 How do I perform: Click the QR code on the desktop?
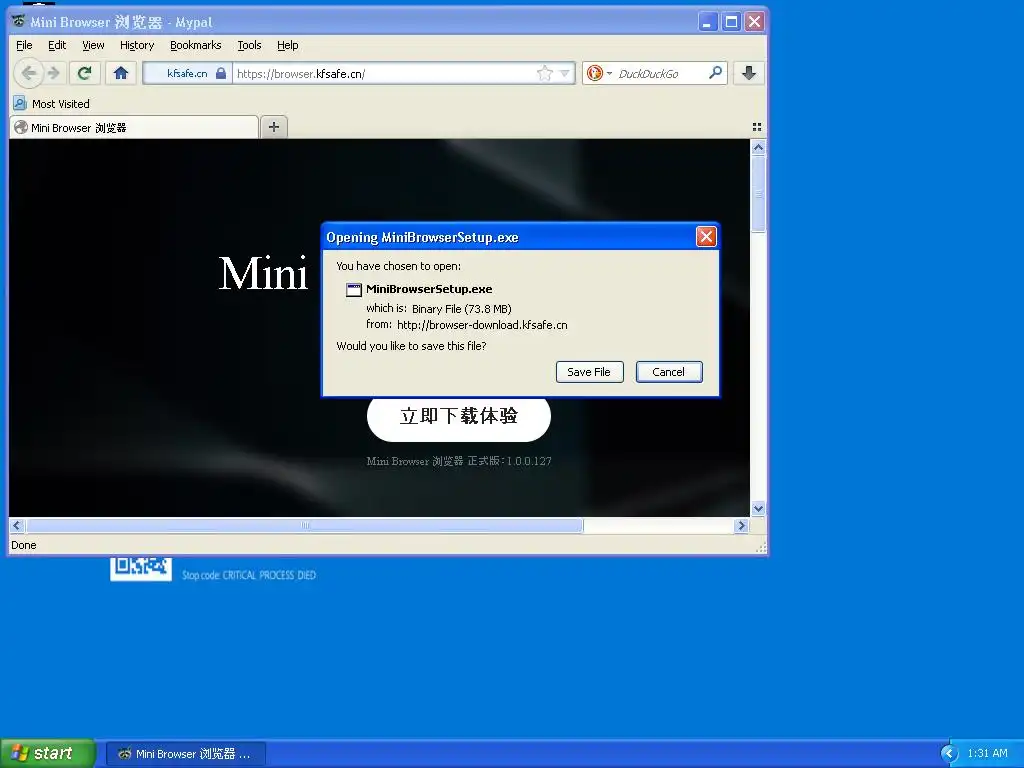pos(141,568)
